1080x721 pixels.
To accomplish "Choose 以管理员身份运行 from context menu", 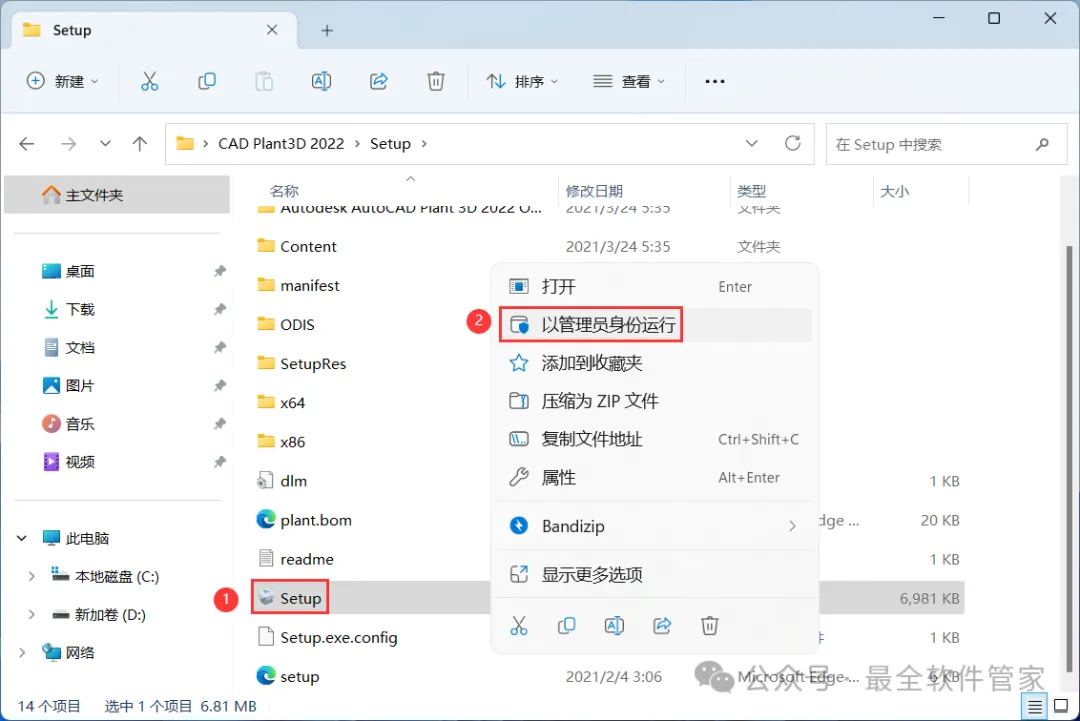I will coord(654,324).
